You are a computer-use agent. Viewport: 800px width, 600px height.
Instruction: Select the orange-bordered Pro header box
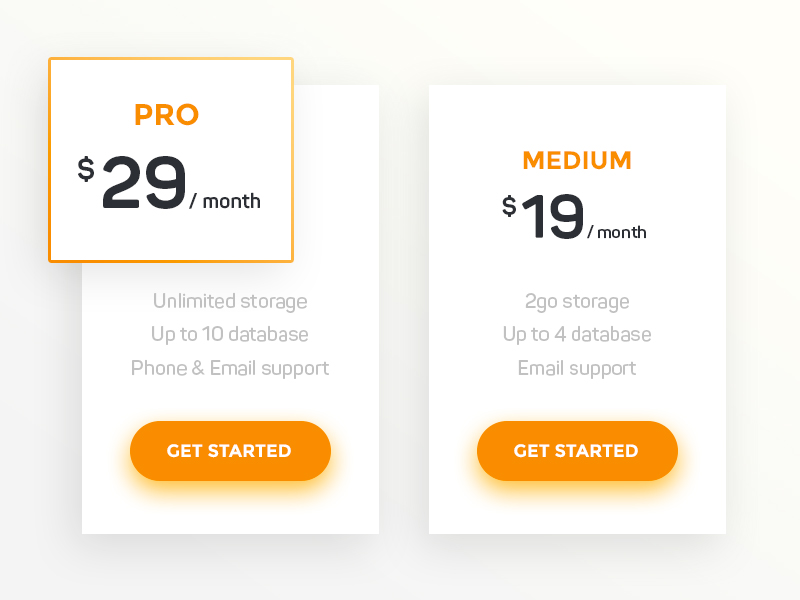[170, 240]
